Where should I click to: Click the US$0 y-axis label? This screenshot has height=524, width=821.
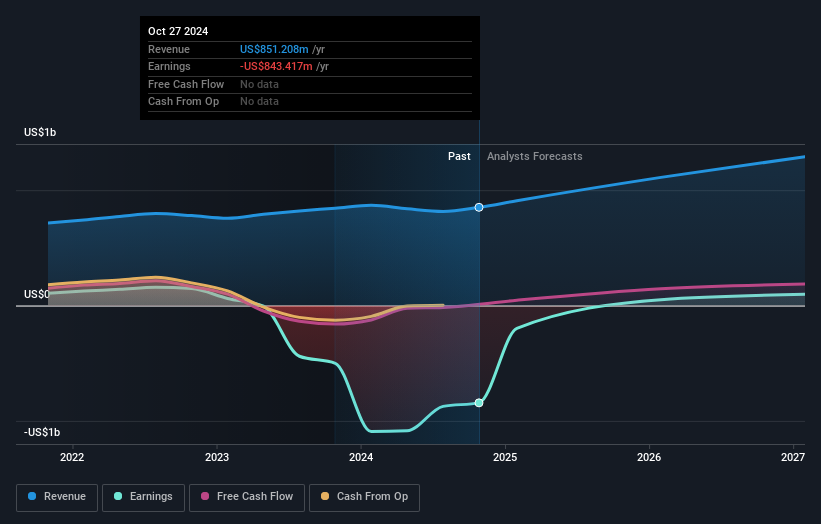pyautogui.click(x=37, y=294)
